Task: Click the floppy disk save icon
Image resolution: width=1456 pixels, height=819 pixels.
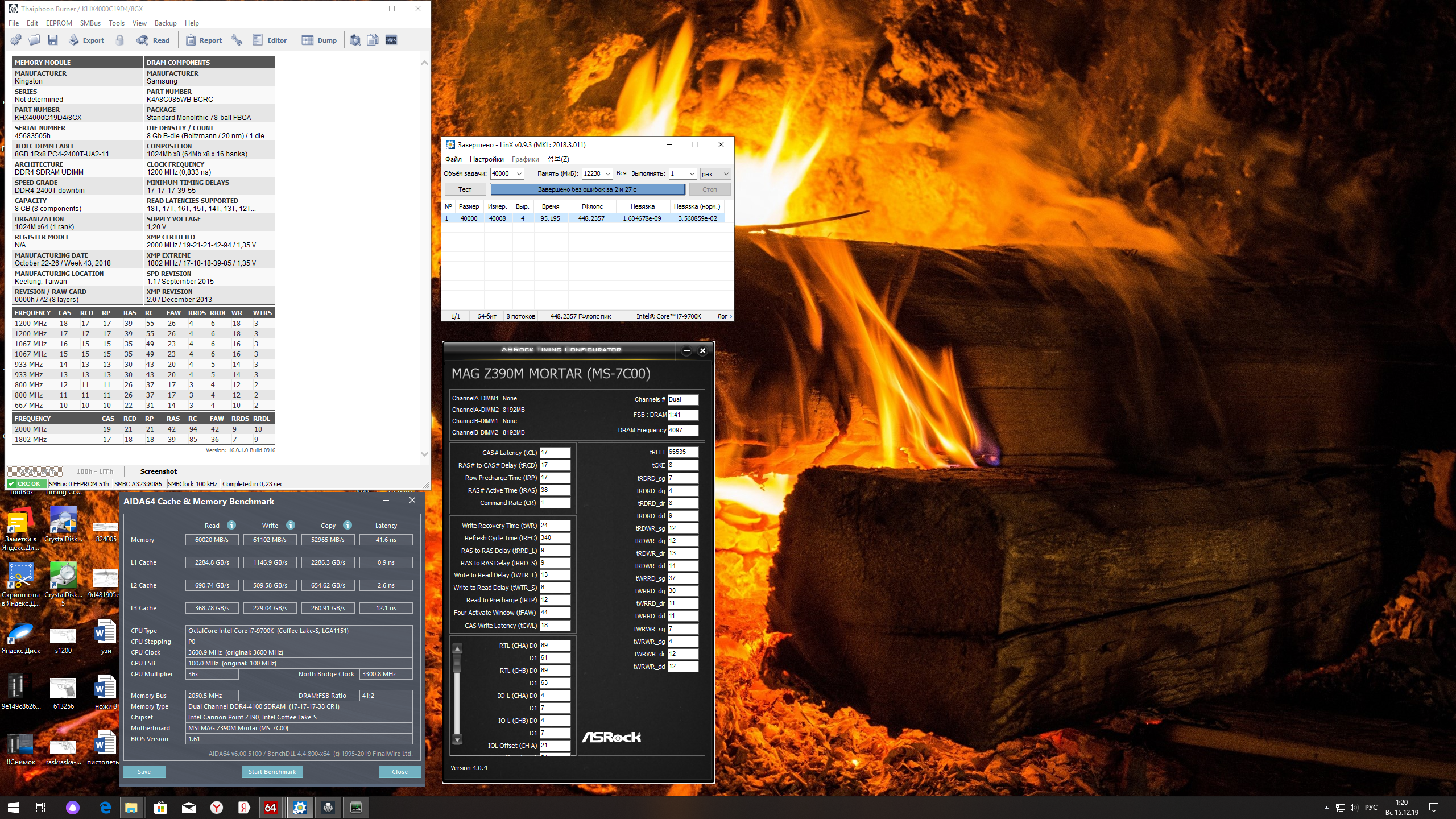Action: (53, 40)
